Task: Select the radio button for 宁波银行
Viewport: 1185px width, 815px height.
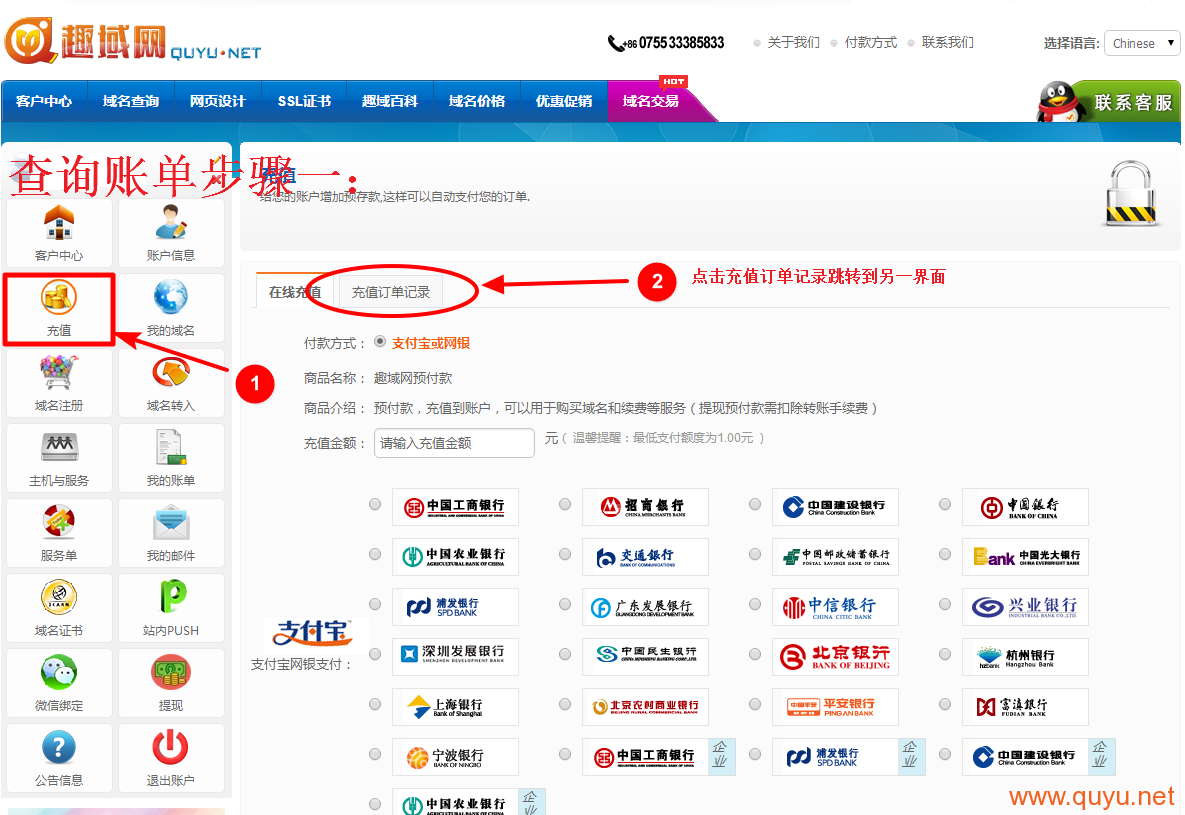Action: 375,754
